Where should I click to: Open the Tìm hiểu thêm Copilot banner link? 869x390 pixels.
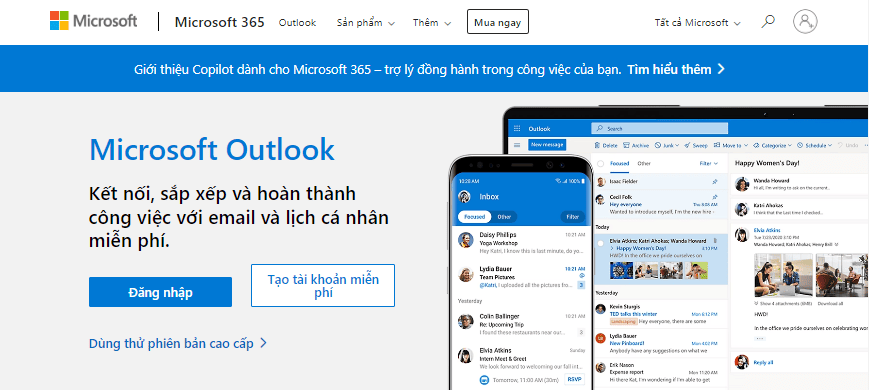coord(676,69)
